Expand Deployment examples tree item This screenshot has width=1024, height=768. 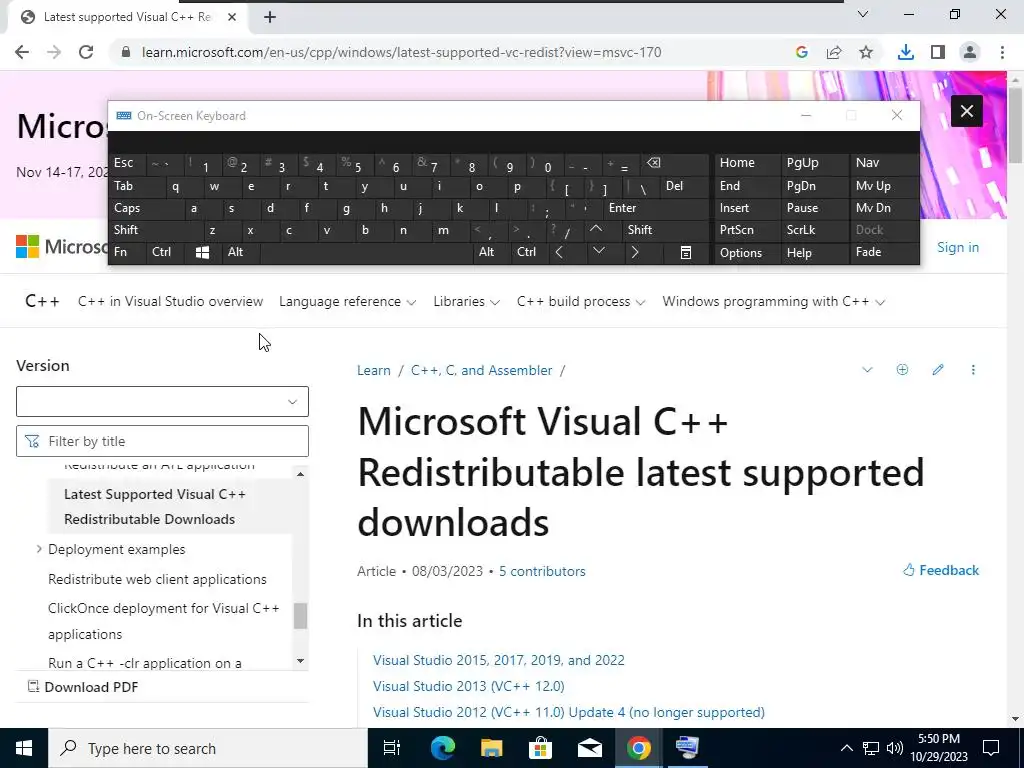(39, 549)
